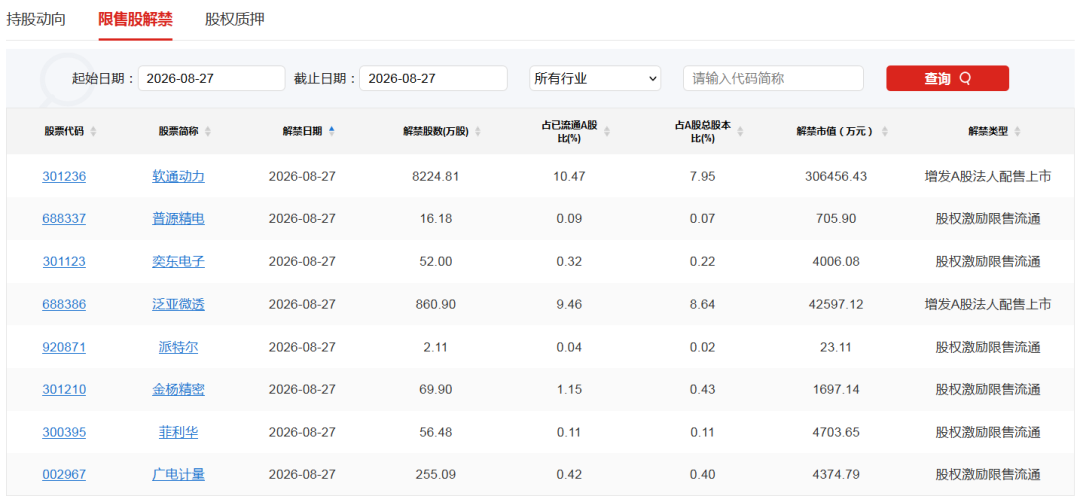Open the 泛亚微透 stock link

[178, 304]
